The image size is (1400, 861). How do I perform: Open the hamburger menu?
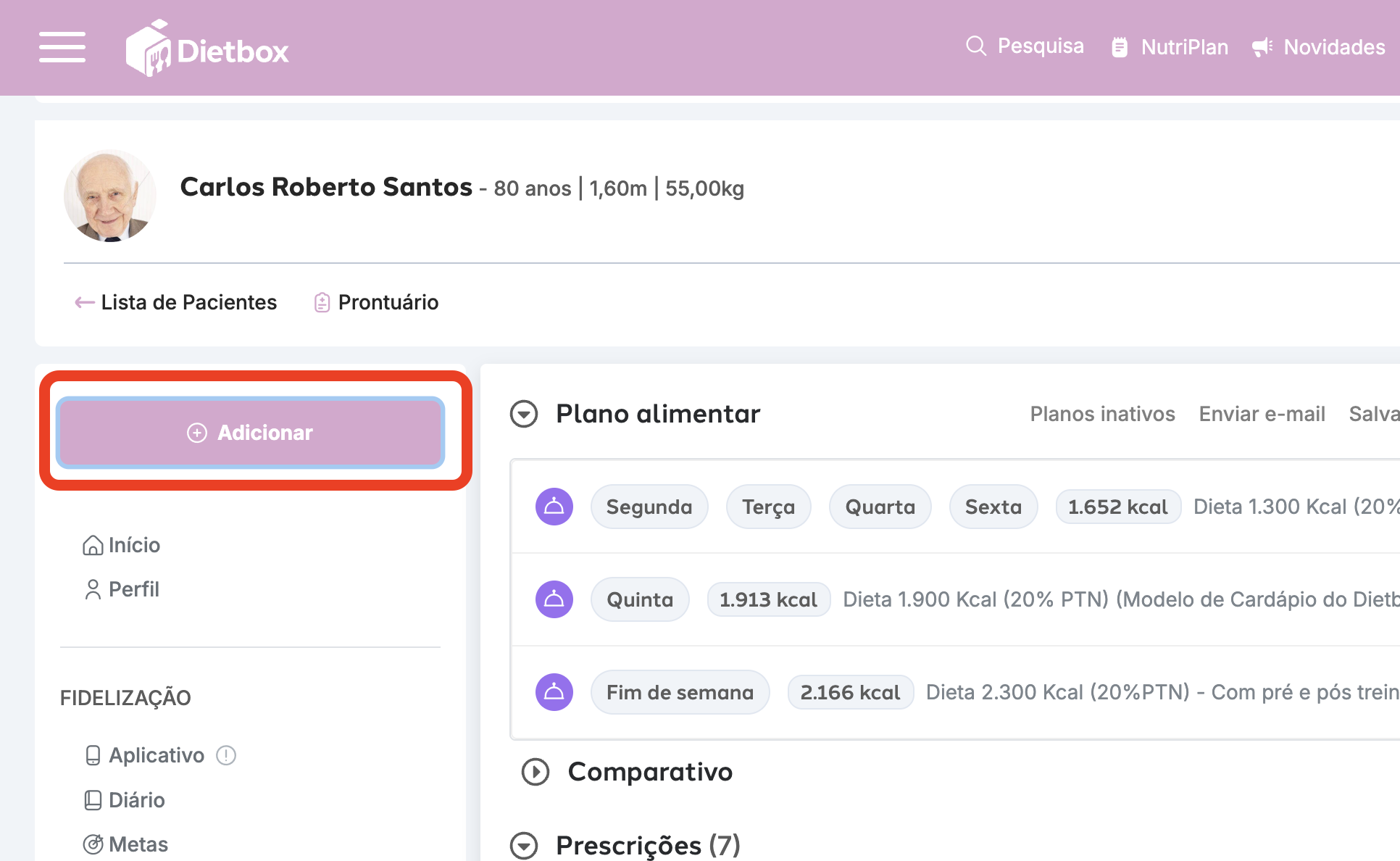click(x=62, y=48)
